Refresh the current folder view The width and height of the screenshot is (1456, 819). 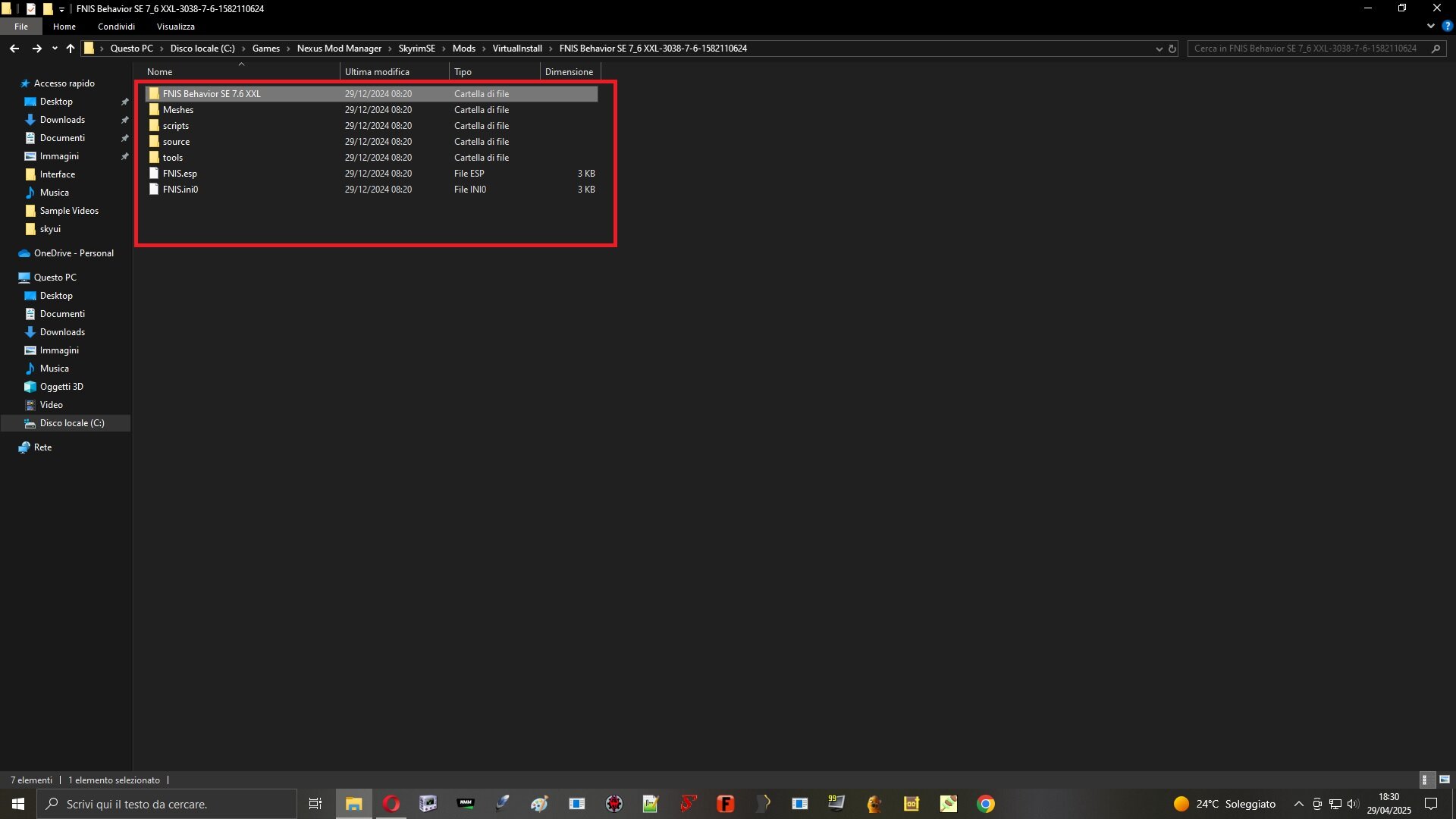(1172, 49)
